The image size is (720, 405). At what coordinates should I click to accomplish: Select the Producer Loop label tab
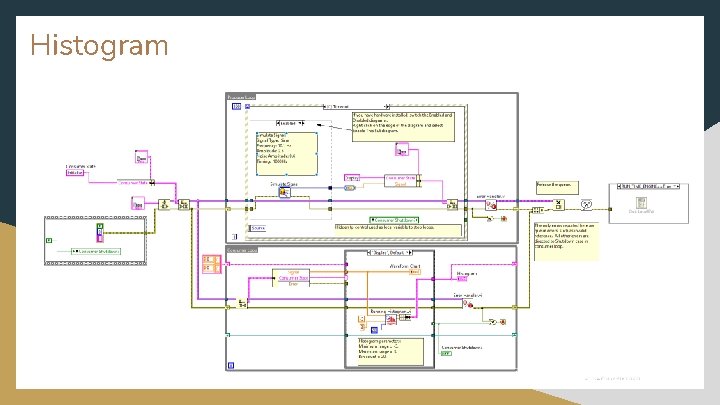pos(241,97)
